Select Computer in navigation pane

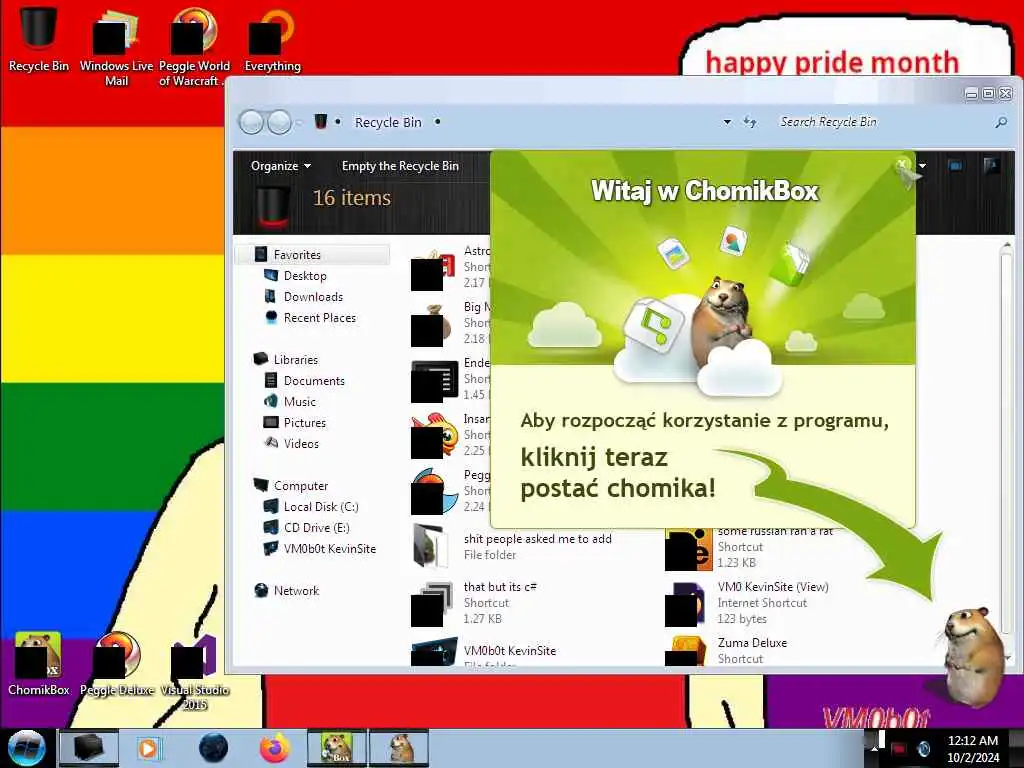(300, 486)
